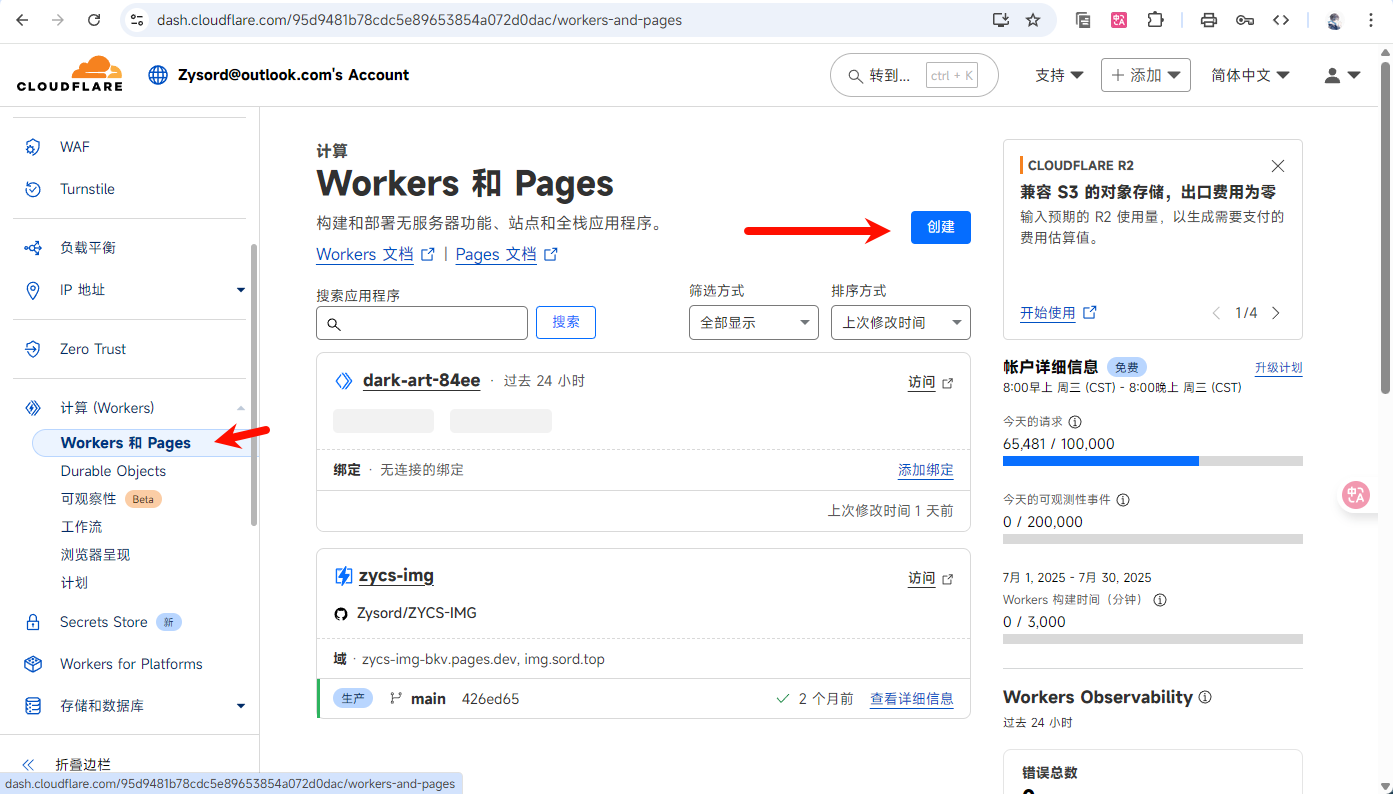1393x794 pixels.
Task: Open 可观察性 Beta sidebar entry
Action: 89,499
